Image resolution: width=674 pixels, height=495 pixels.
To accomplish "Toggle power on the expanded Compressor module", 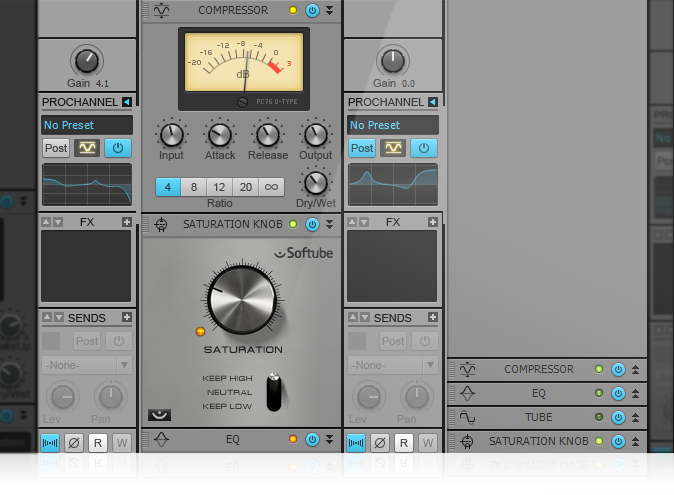I will (312, 10).
